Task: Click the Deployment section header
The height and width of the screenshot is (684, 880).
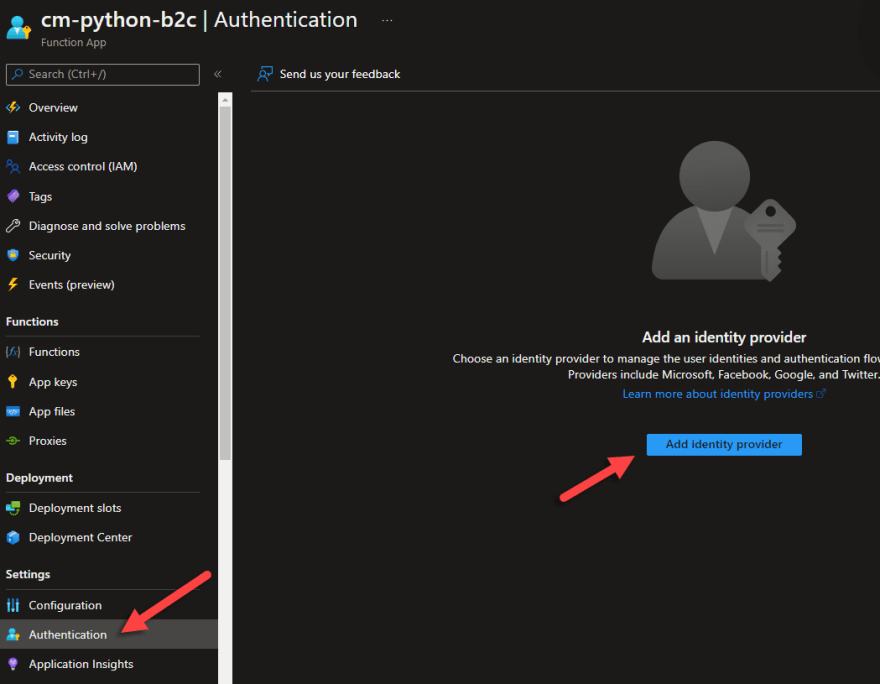Action: coord(39,478)
